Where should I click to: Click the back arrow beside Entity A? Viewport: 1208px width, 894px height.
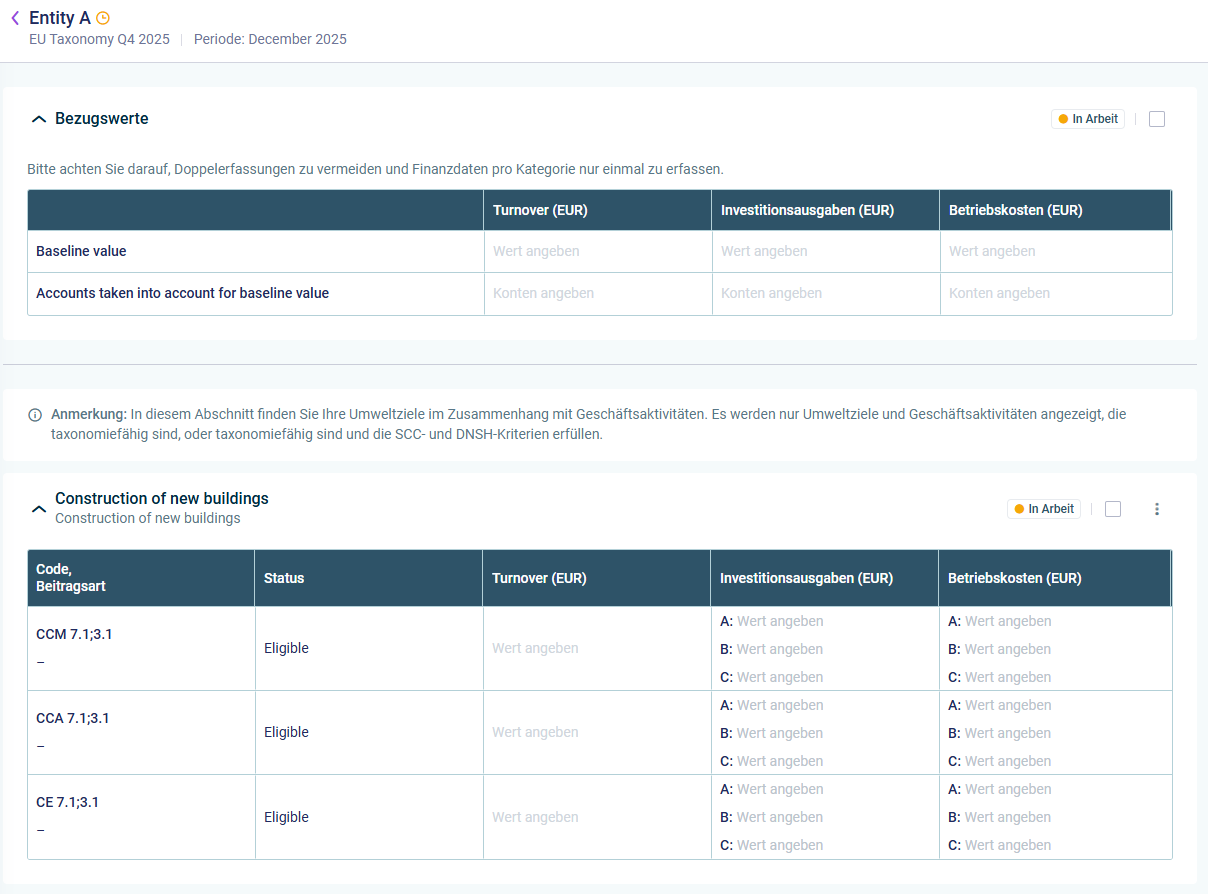point(15,18)
